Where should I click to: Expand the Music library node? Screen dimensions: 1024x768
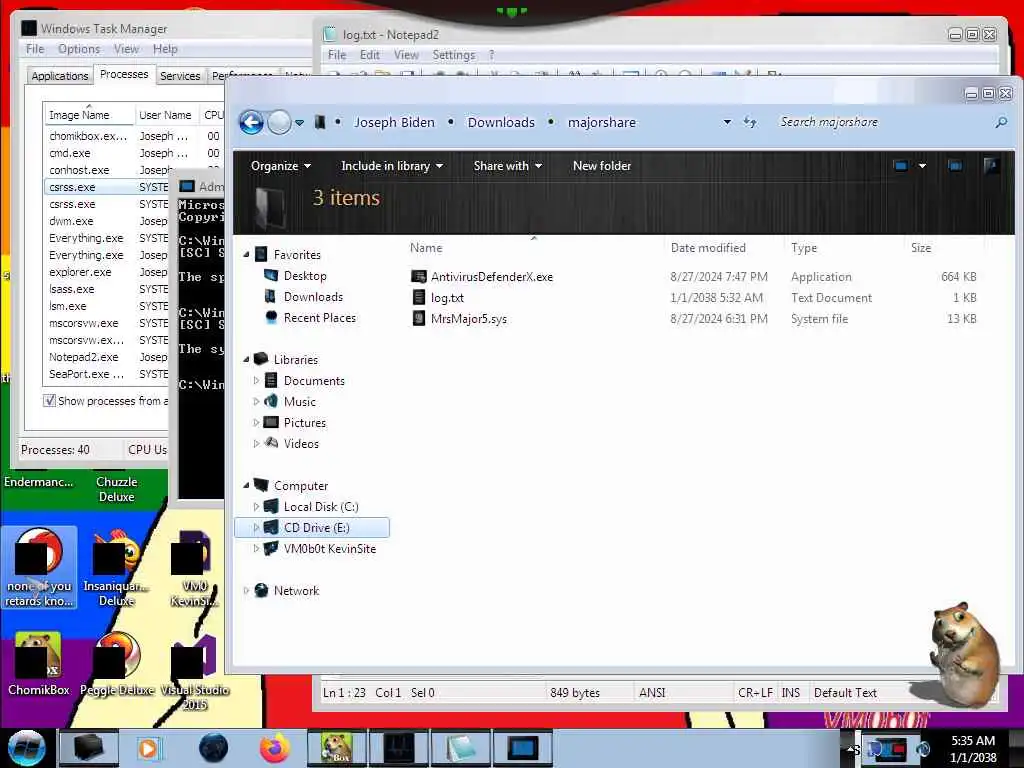[x=256, y=401]
